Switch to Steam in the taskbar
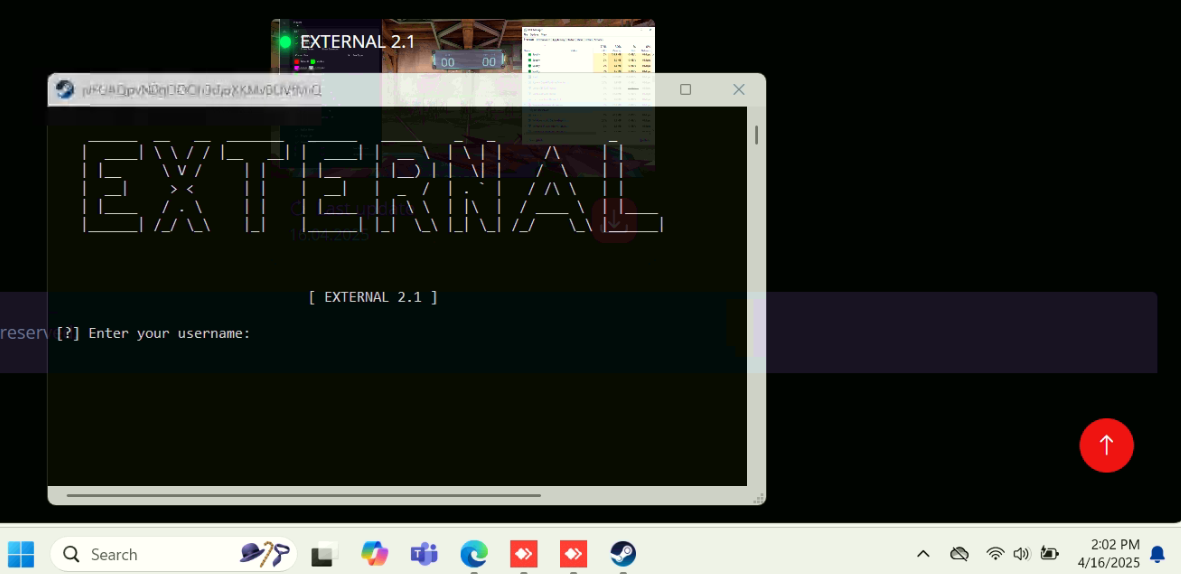 (x=623, y=554)
